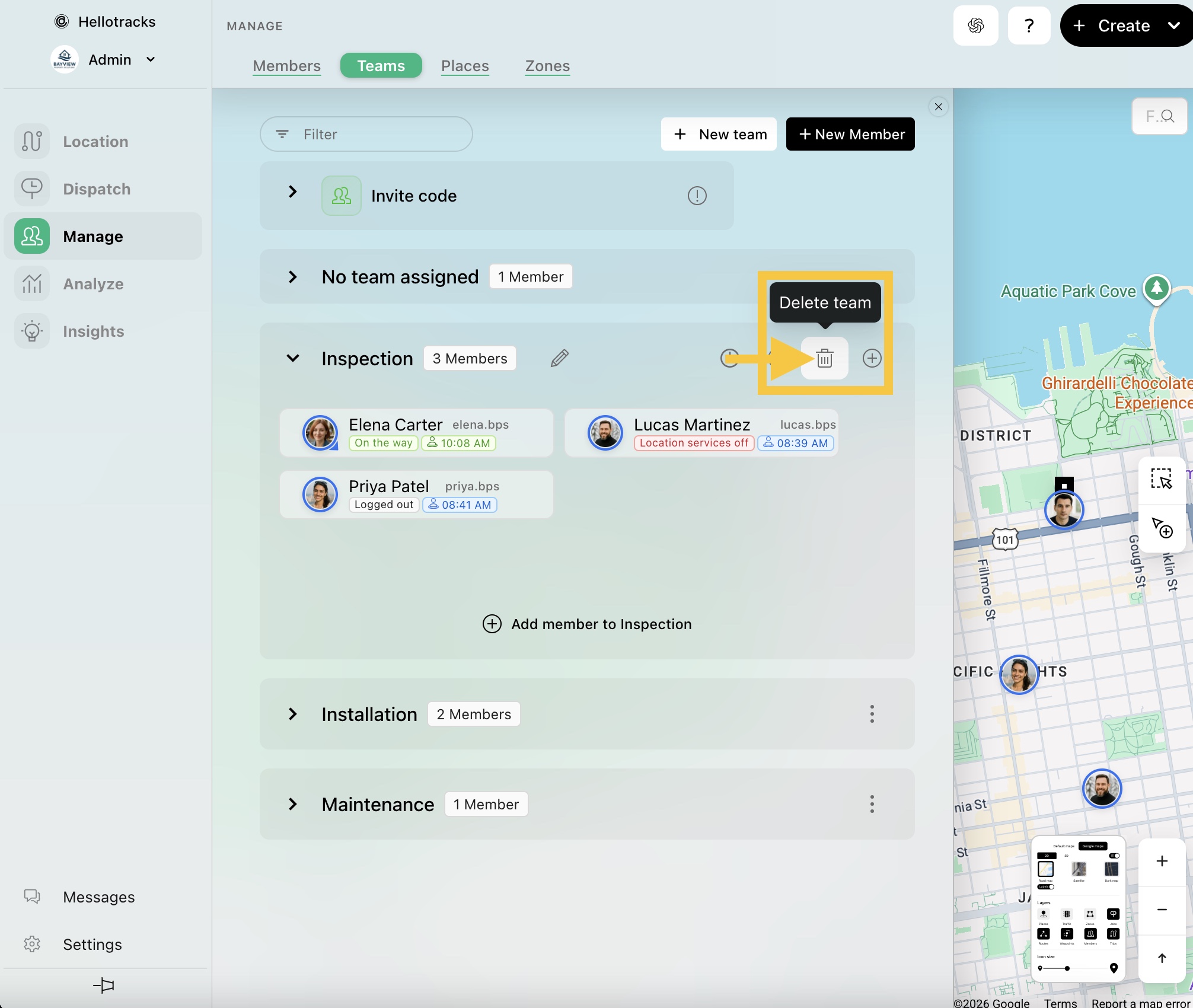Toggle the Zones layer in map settings

click(1090, 914)
